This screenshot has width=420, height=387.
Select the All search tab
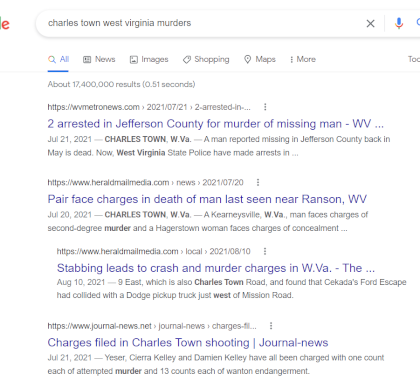coord(58,59)
